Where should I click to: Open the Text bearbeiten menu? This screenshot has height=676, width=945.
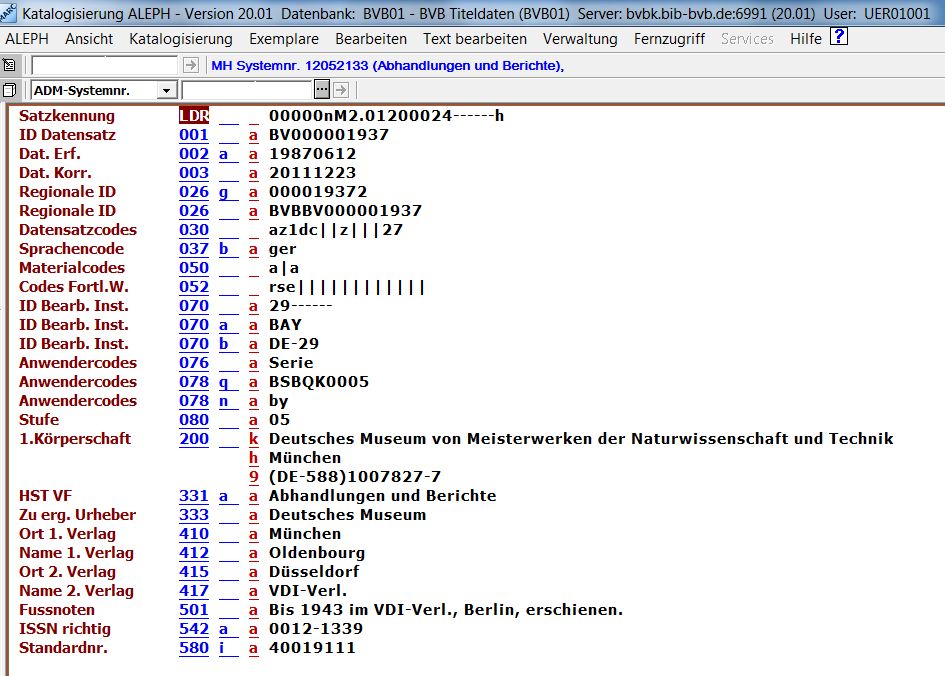click(x=475, y=39)
